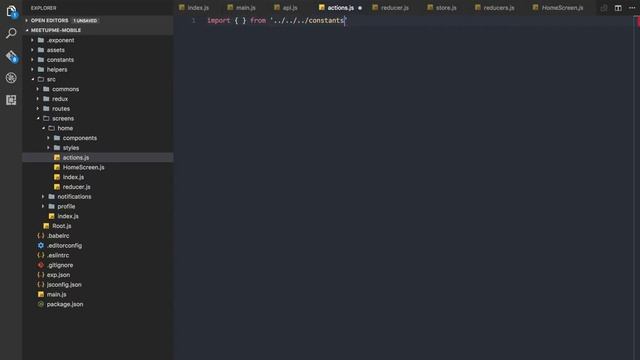Click the .babelrc braces icon
Image resolution: width=640 pixels, height=360 pixels.
coord(41,236)
